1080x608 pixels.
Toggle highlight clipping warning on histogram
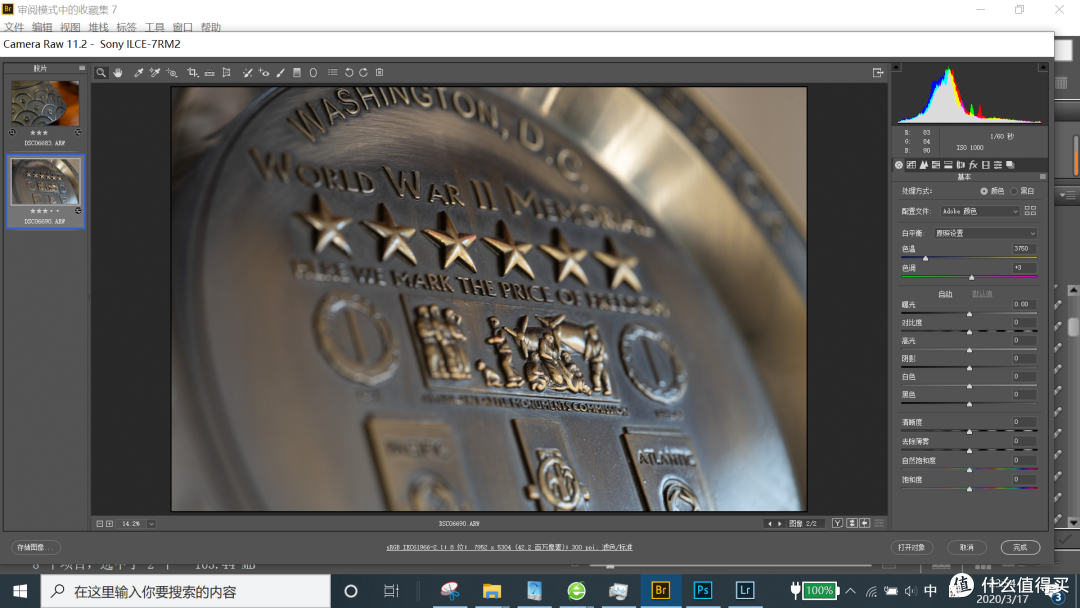[x=1043, y=67]
